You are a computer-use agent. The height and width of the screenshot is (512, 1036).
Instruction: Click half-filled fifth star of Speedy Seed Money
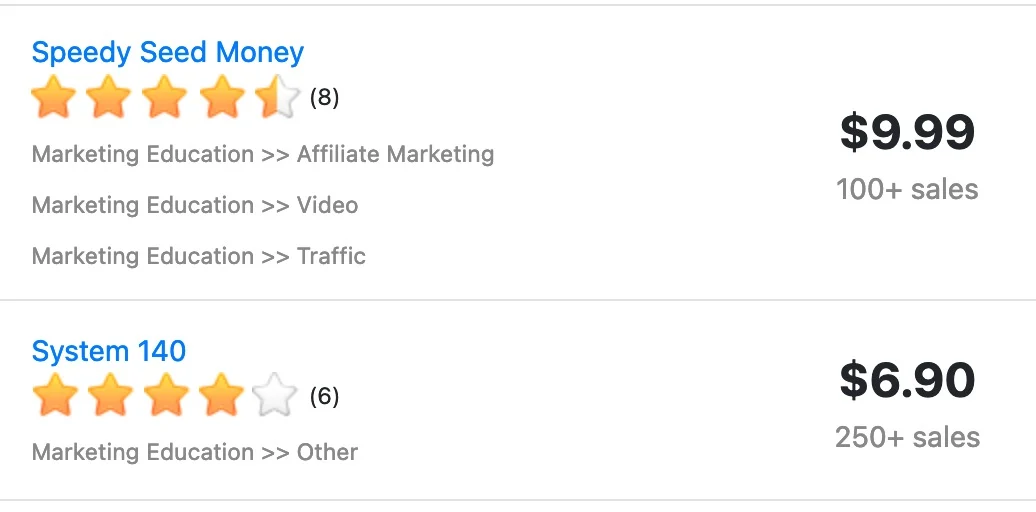(276, 98)
